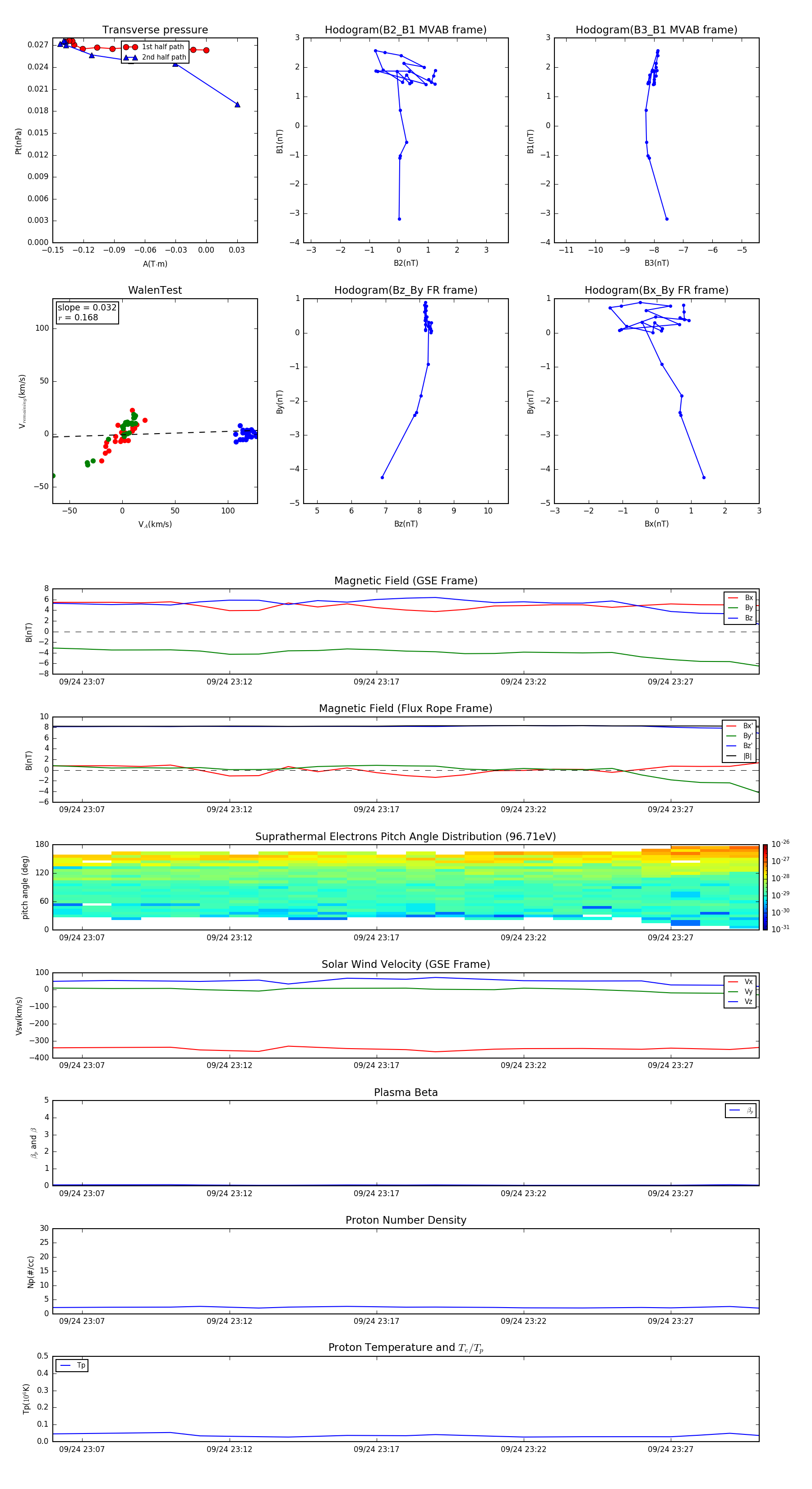
Task: Click the 'B2(nT)' x-axis label
Action: [406, 263]
